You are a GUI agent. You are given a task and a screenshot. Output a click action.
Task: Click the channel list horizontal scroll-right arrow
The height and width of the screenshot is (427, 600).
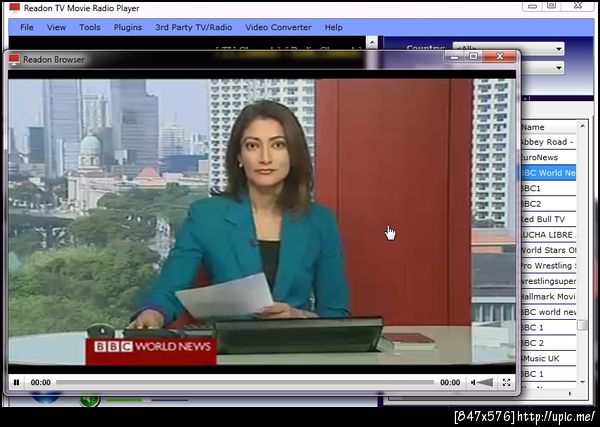click(570, 393)
